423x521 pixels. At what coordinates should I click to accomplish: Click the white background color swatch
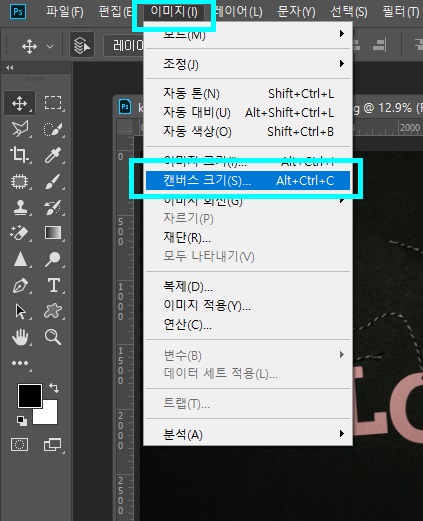[48, 415]
